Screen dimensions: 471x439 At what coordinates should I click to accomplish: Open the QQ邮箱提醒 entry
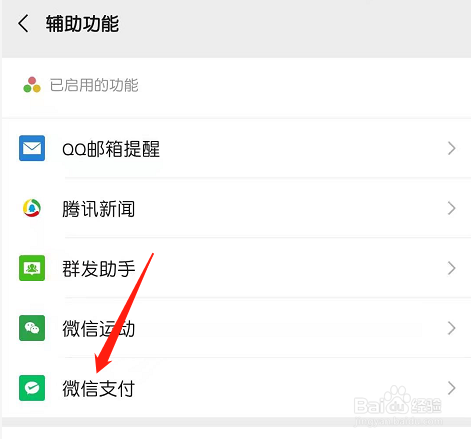pos(236,148)
